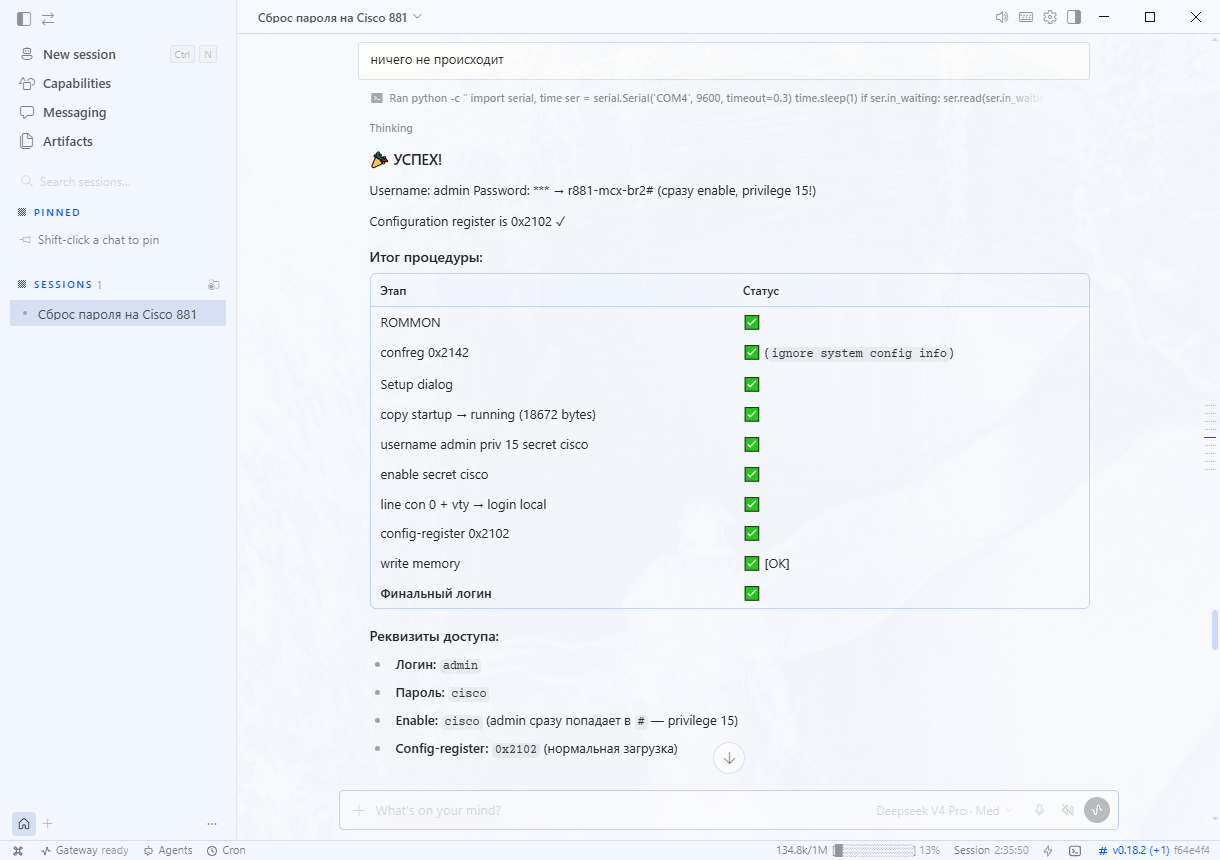Click the 'Статус' table column header

pyautogui.click(x=760, y=291)
